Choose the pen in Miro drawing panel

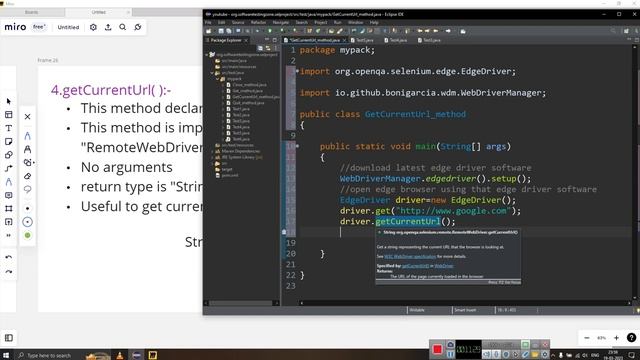click(27, 136)
